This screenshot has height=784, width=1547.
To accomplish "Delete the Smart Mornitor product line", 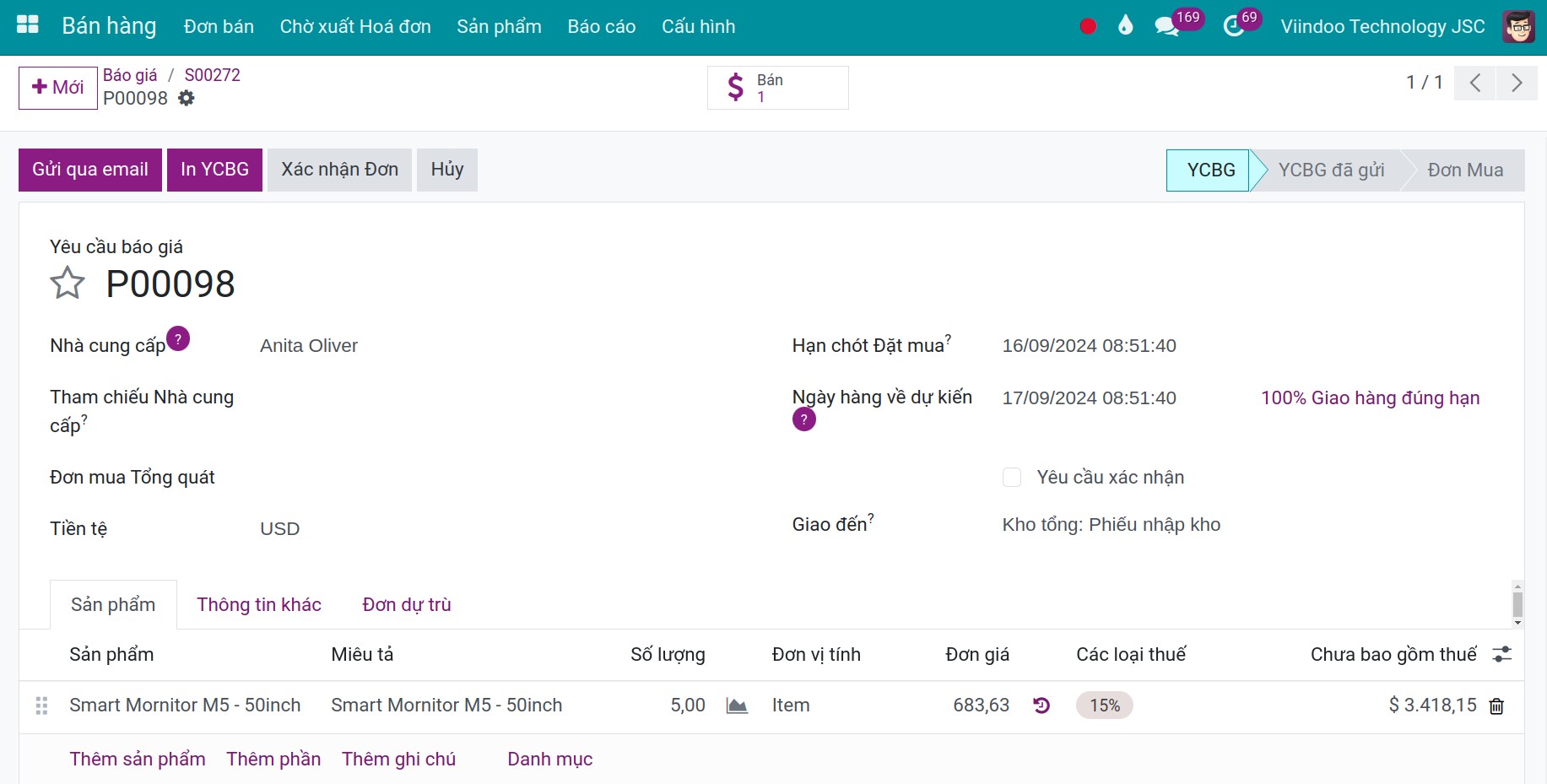I will point(1496,706).
